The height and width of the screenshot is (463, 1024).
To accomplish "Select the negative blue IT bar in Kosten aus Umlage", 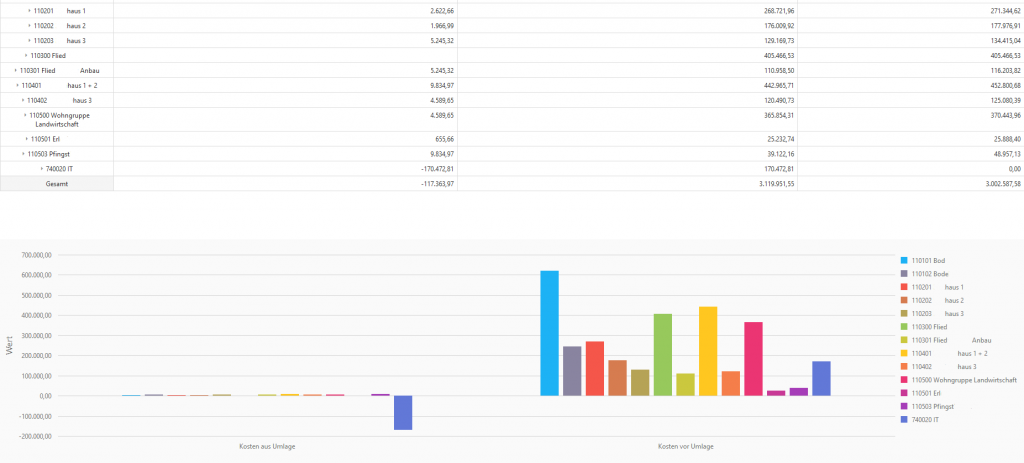I will [402, 412].
